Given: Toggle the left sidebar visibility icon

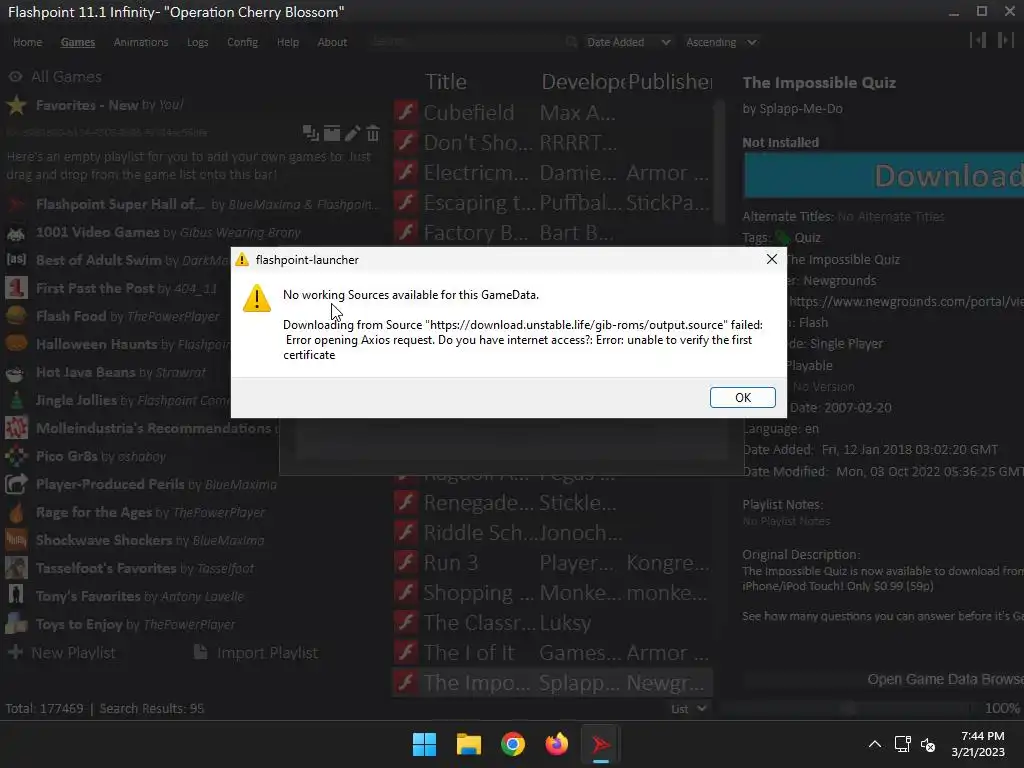Looking at the screenshot, I should point(978,40).
